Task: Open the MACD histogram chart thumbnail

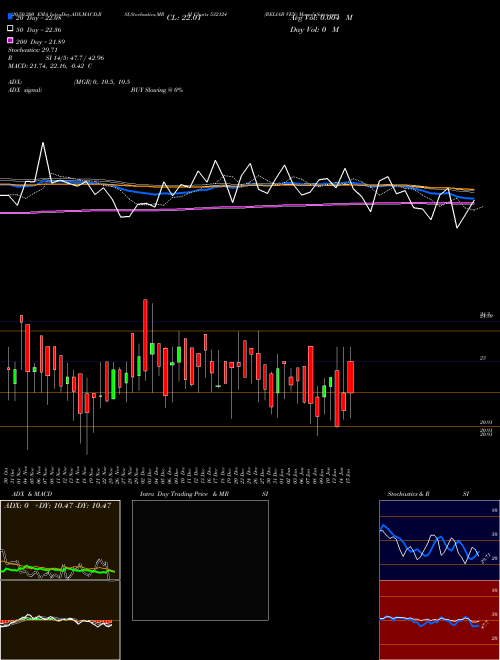Action: [60, 620]
